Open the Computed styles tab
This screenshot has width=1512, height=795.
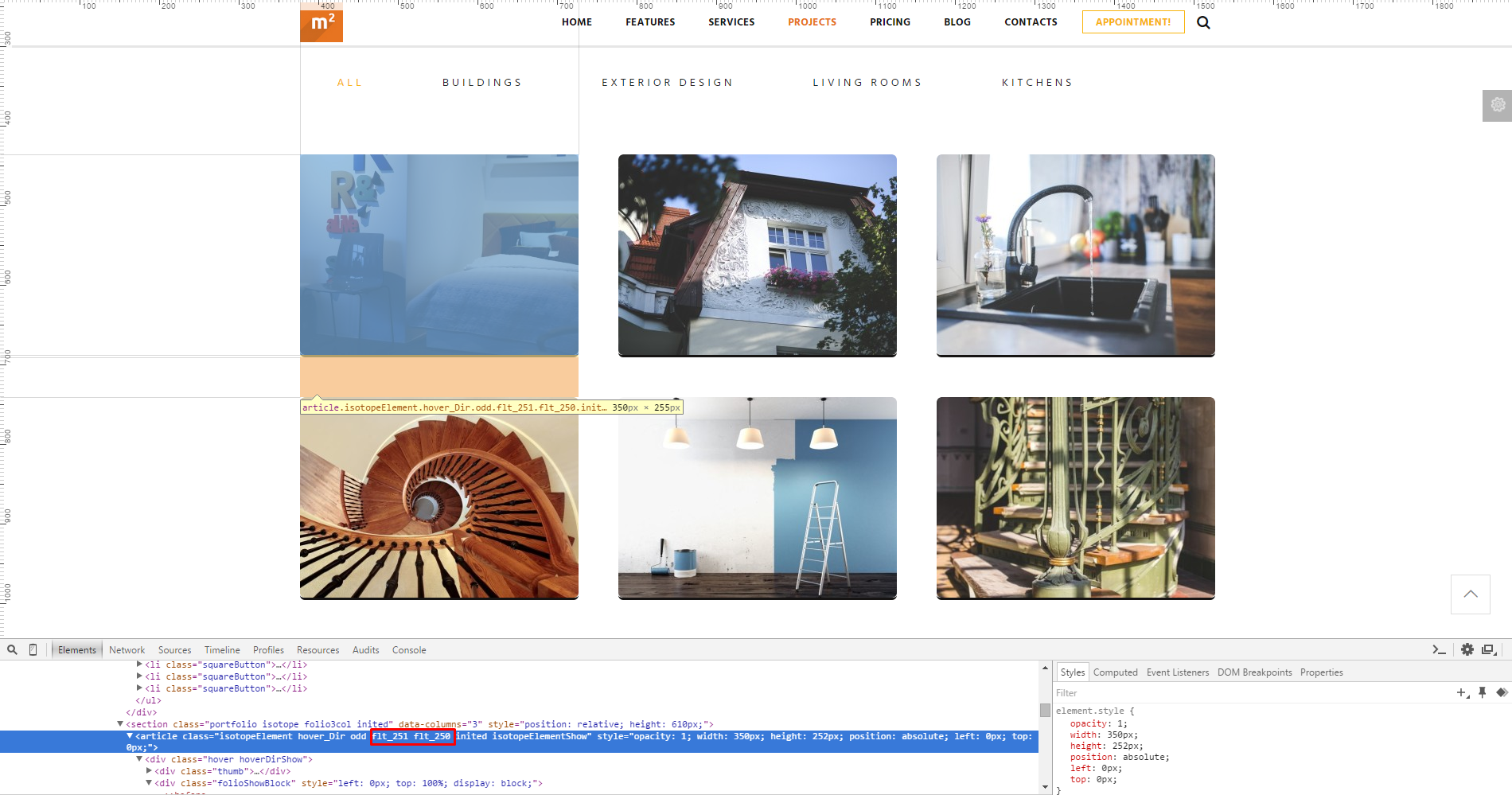point(1115,672)
